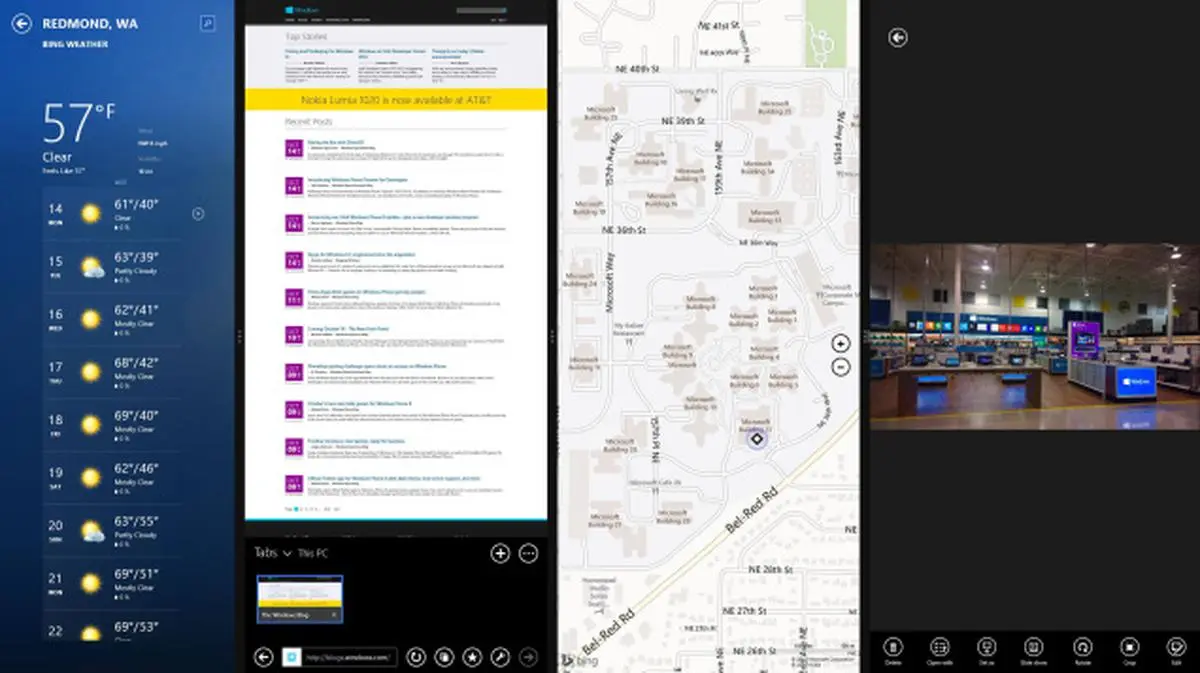Zoom in on the Bing map
Screen dimensions: 1200x673
(840, 342)
